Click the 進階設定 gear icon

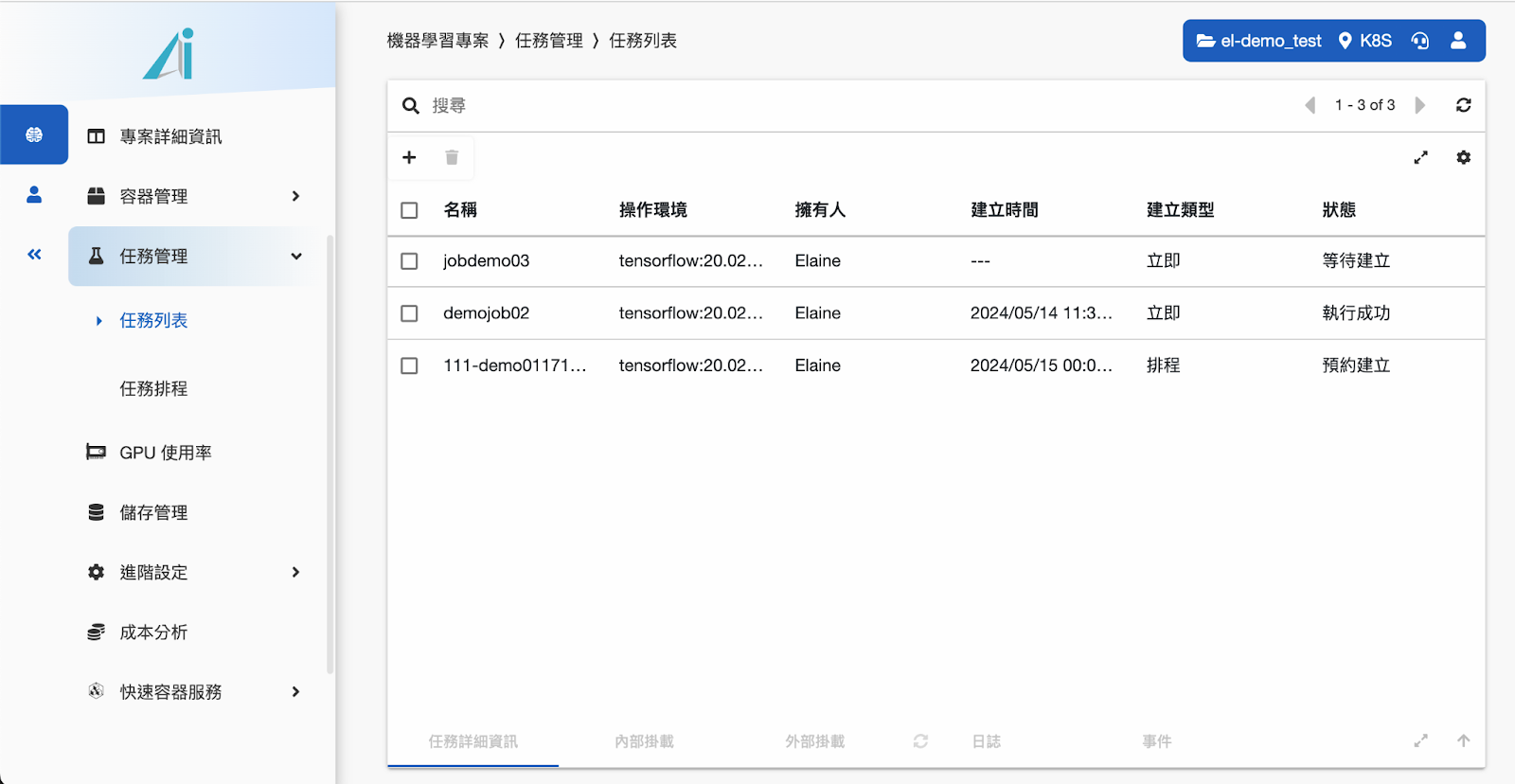(x=96, y=572)
